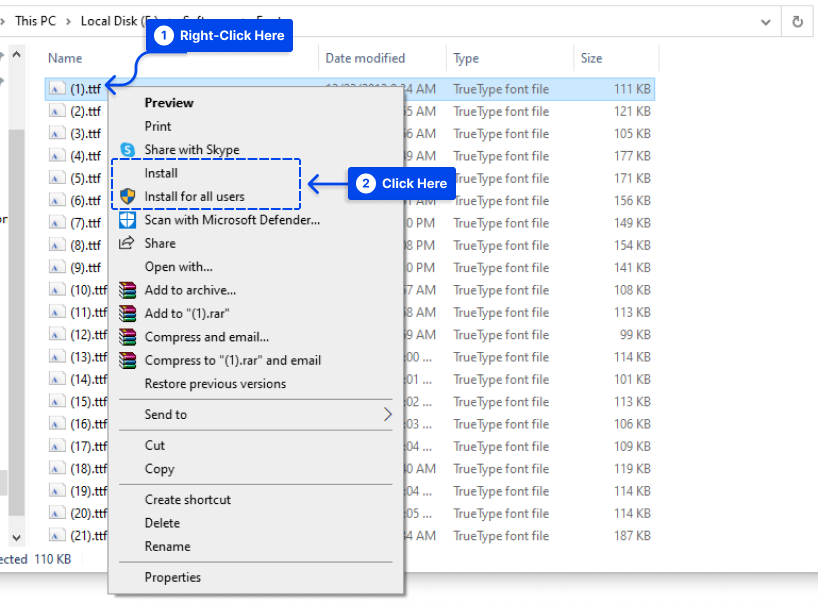Screen dimensions: 818x605
Task: Choose Print from the context menu
Action: (158, 126)
